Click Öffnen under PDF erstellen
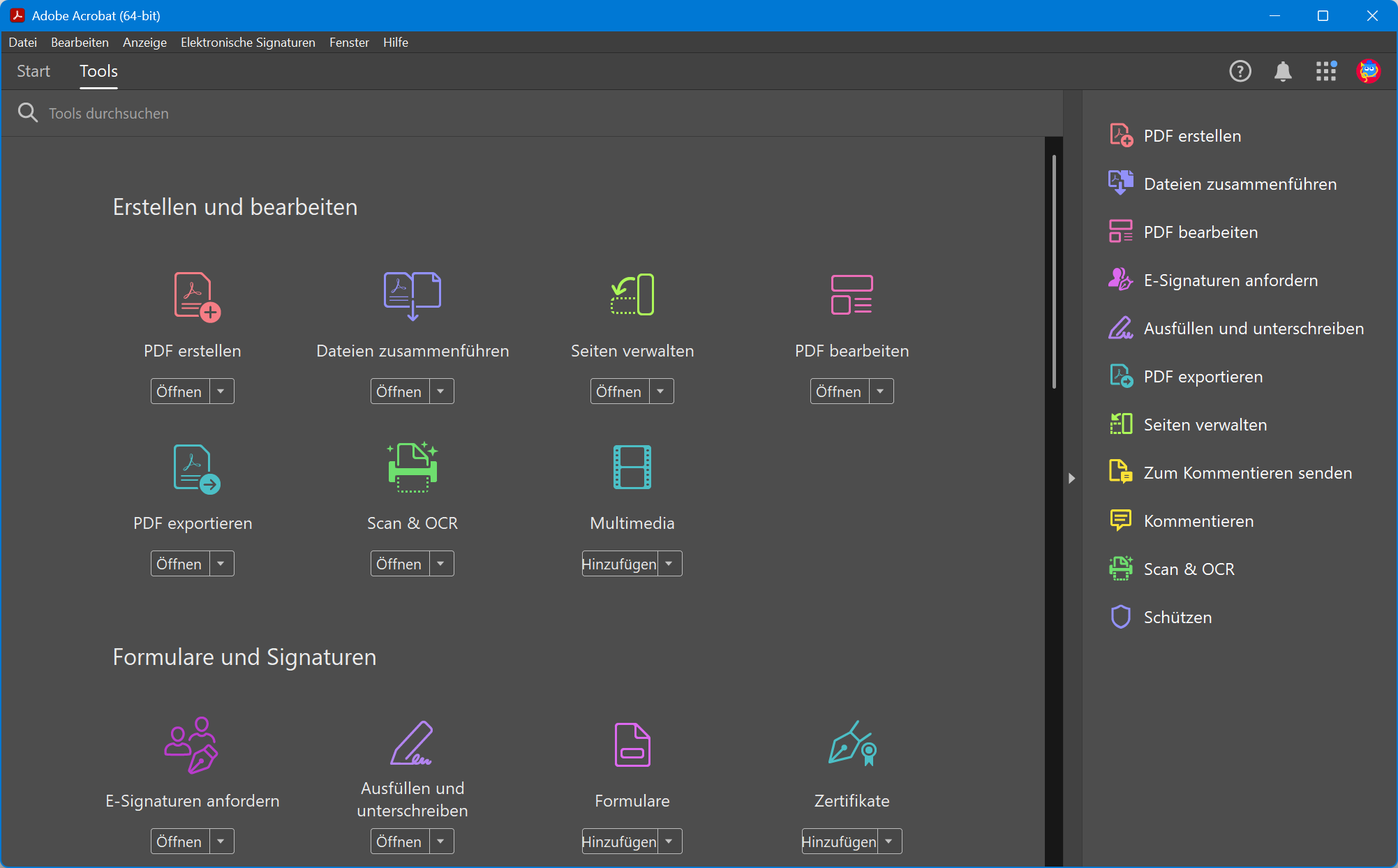The width and height of the screenshot is (1398, 868). coord(179,391)
